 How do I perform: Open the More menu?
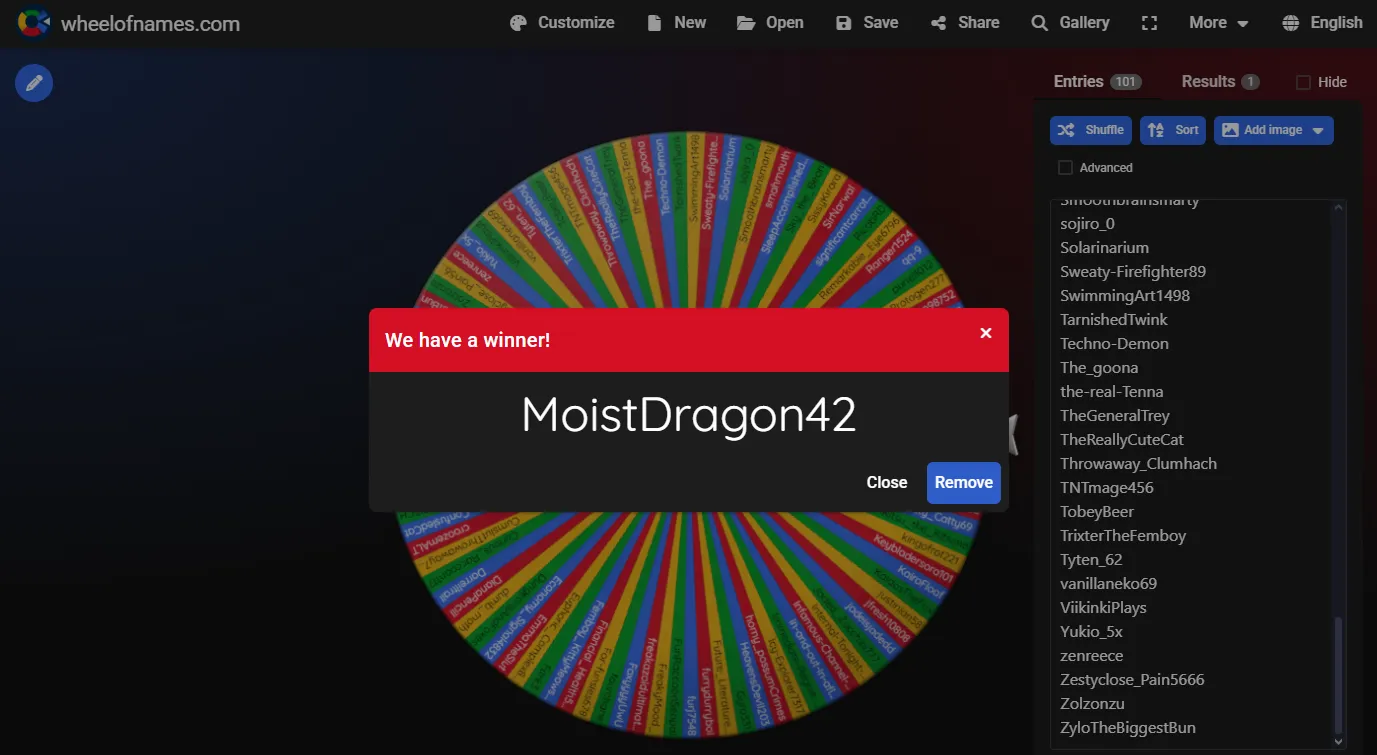(1217, 22)
